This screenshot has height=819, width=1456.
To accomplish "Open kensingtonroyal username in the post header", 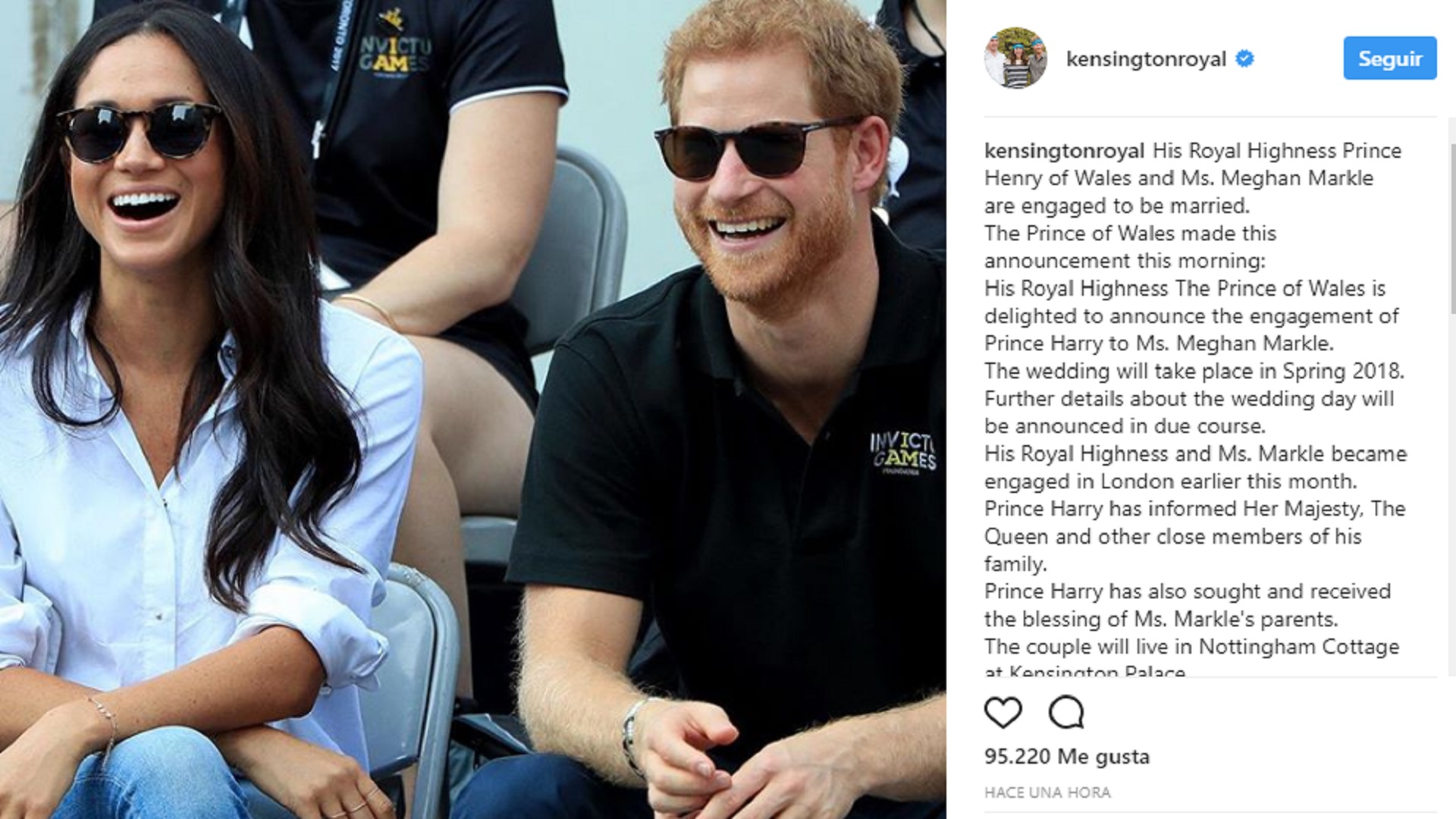I will (x=1146, y=59).
